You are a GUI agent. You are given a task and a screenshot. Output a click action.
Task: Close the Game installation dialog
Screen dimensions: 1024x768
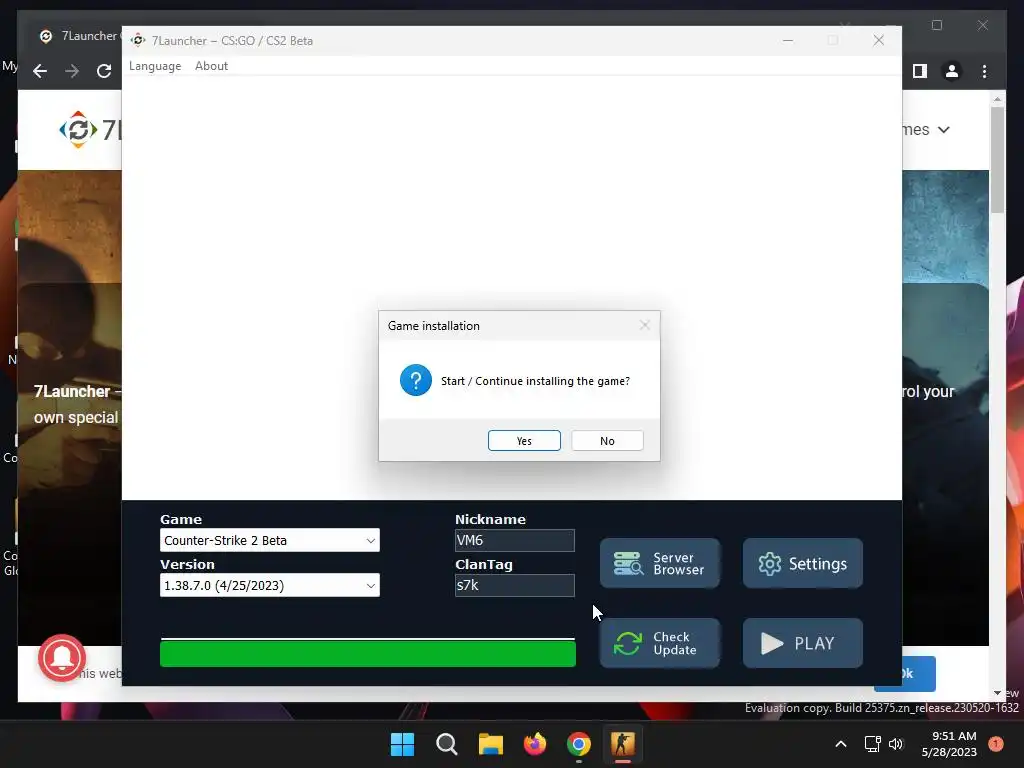click(645, 325)
